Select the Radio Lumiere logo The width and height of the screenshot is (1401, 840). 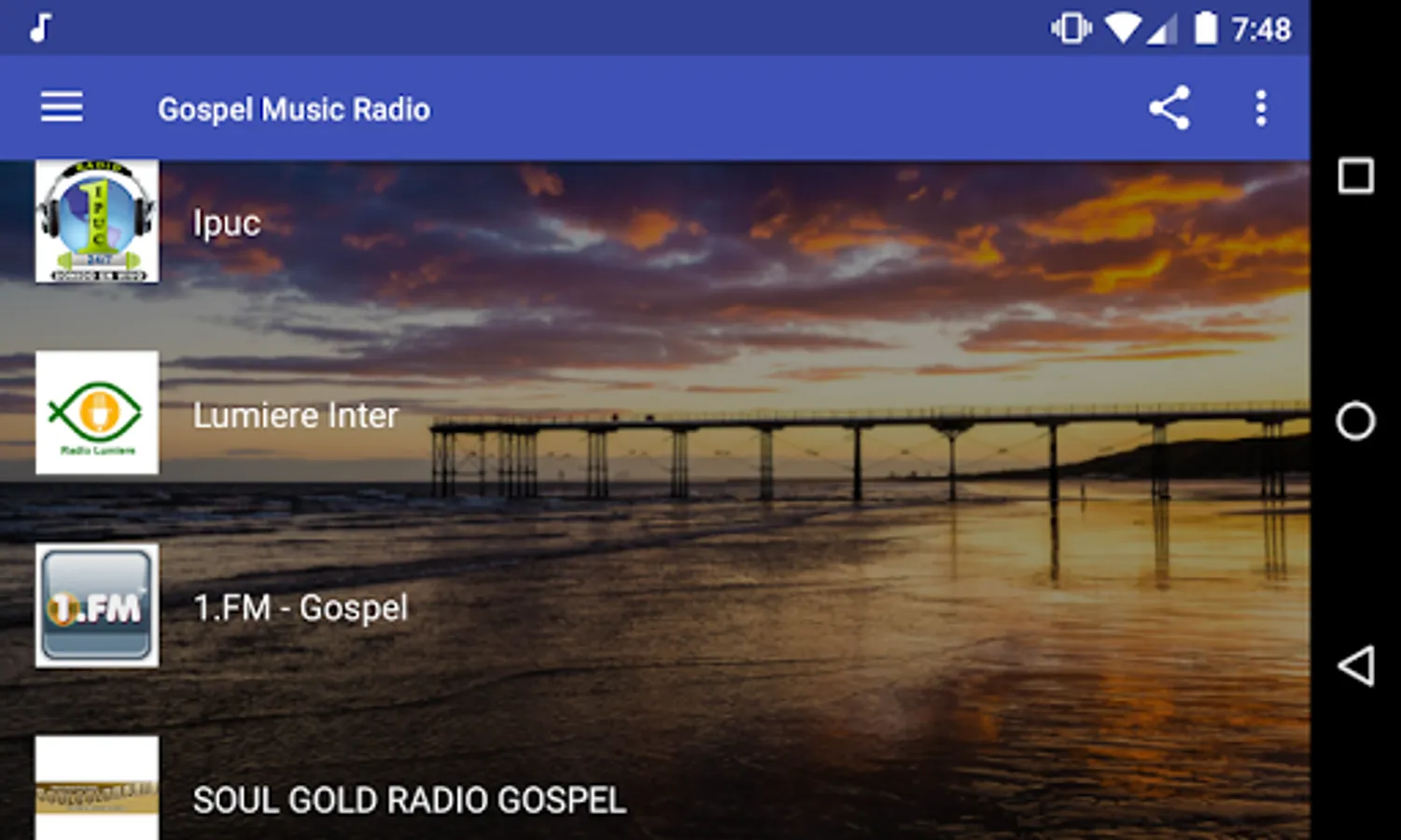[x=97, y=413]
